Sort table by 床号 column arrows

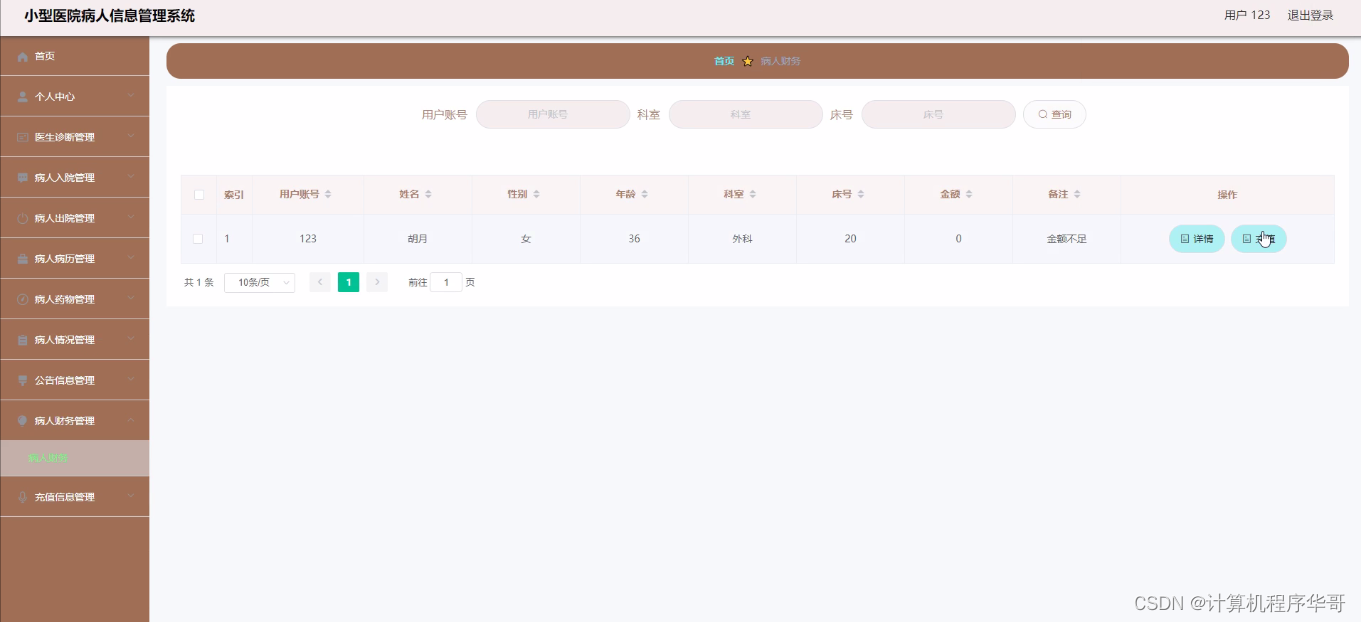[861, 194]
